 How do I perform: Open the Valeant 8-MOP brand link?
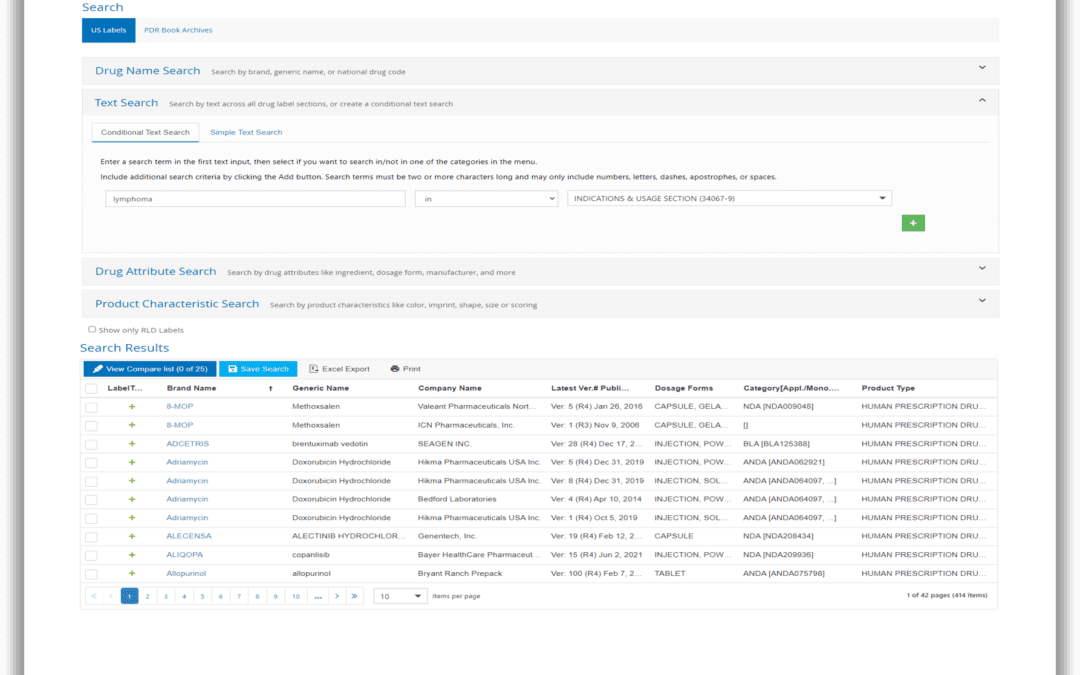pyautogui.click(x=180, y=406)
